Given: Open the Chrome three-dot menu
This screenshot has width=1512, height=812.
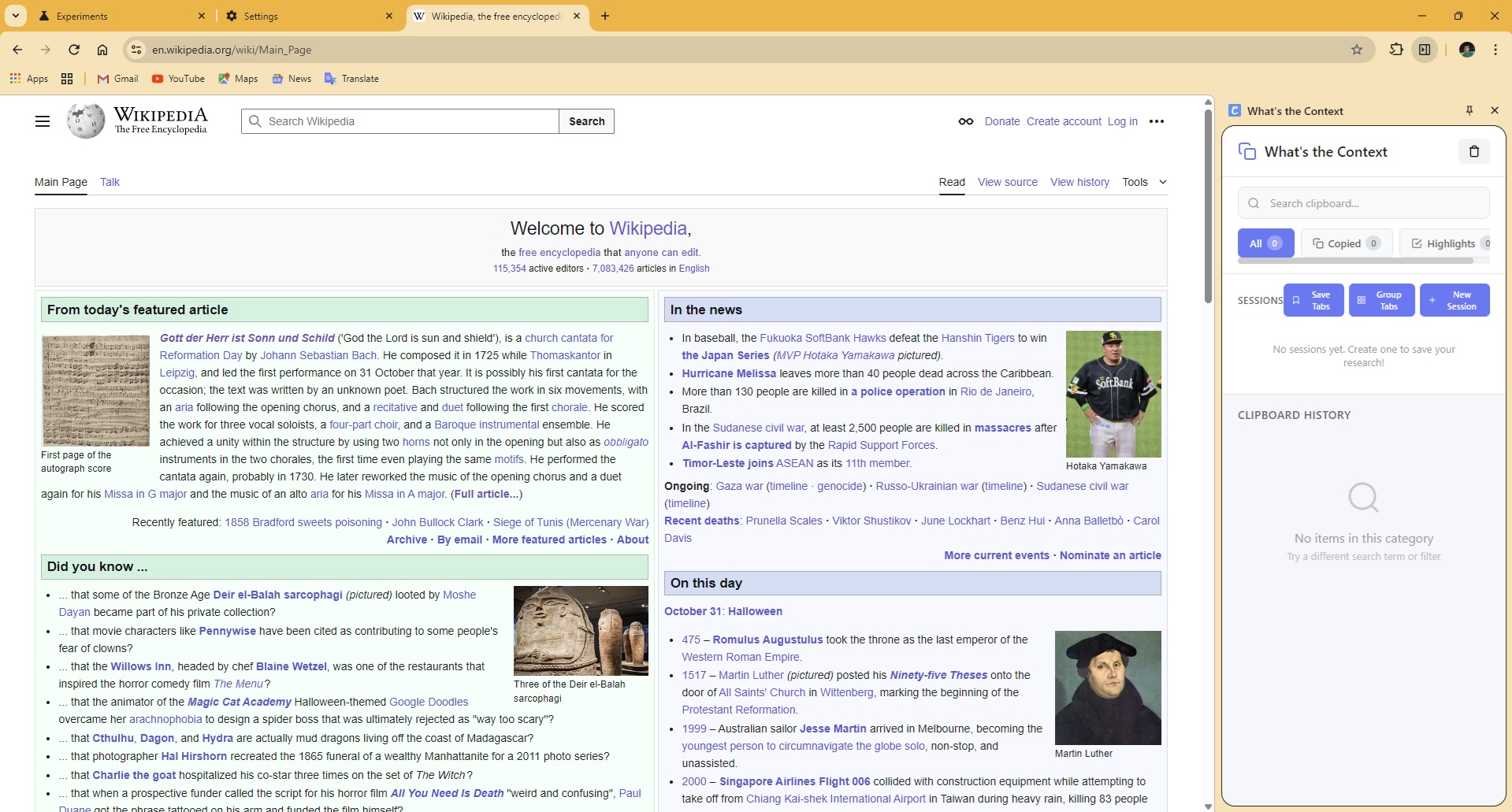Looking at the screenshot, I should [1495, 50].
